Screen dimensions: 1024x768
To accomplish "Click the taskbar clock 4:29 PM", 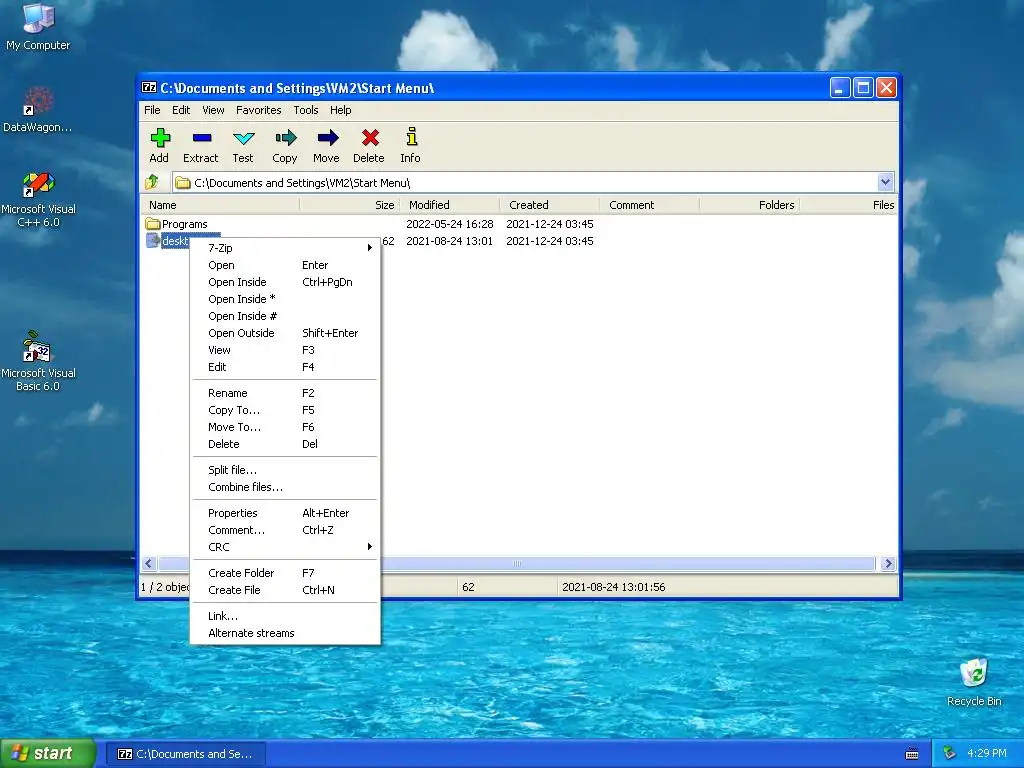I will (987, 753).
